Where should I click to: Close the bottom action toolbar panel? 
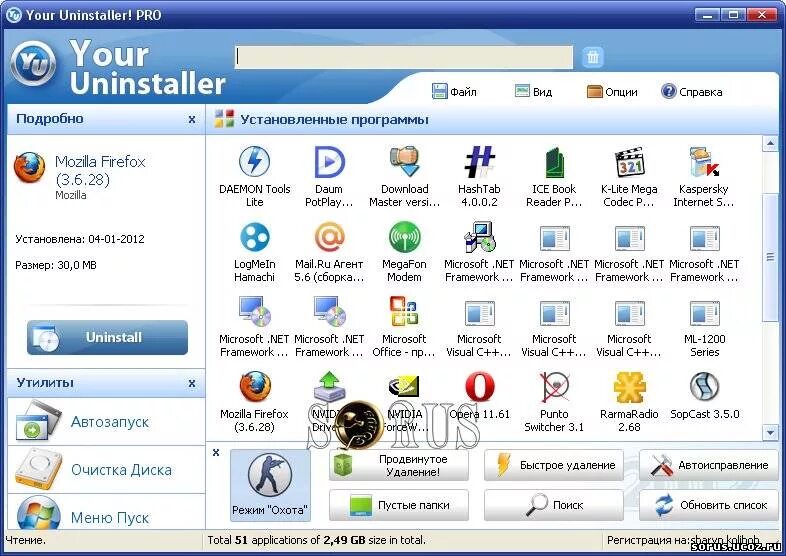[216, 453]
